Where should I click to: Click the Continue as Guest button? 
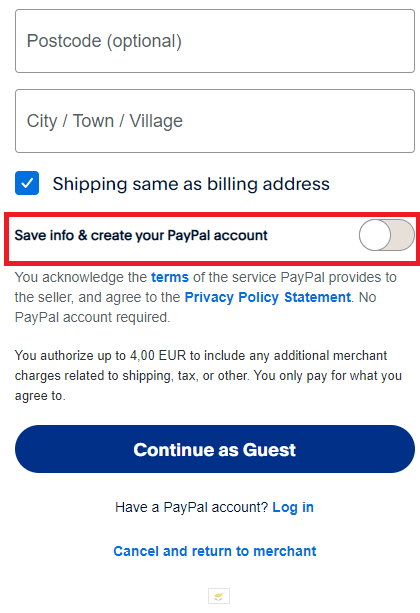click(x=215, y=449)
